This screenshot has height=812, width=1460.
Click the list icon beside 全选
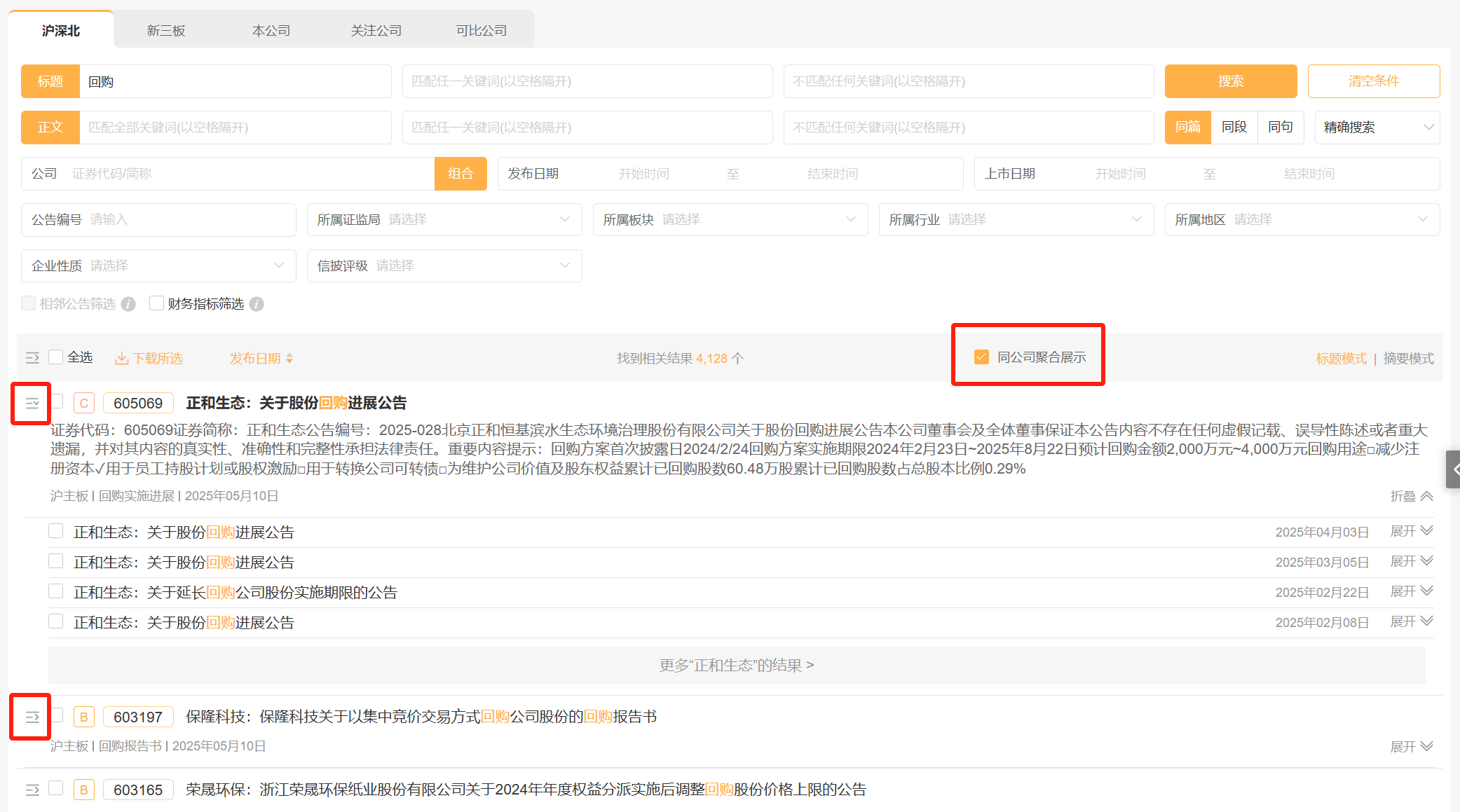[32, 358]
